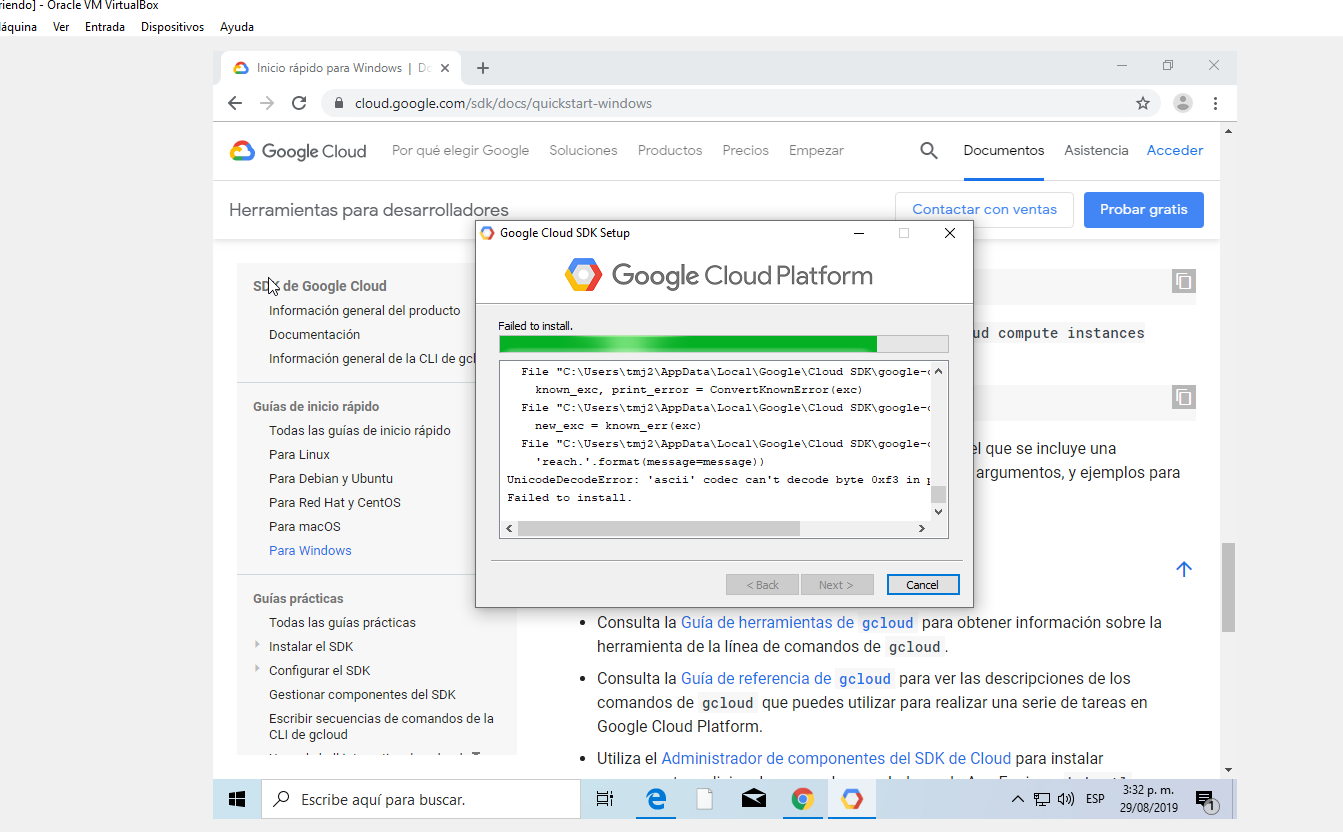
Task: Switch to the Documentos tab
Action: pos(1003,151)
